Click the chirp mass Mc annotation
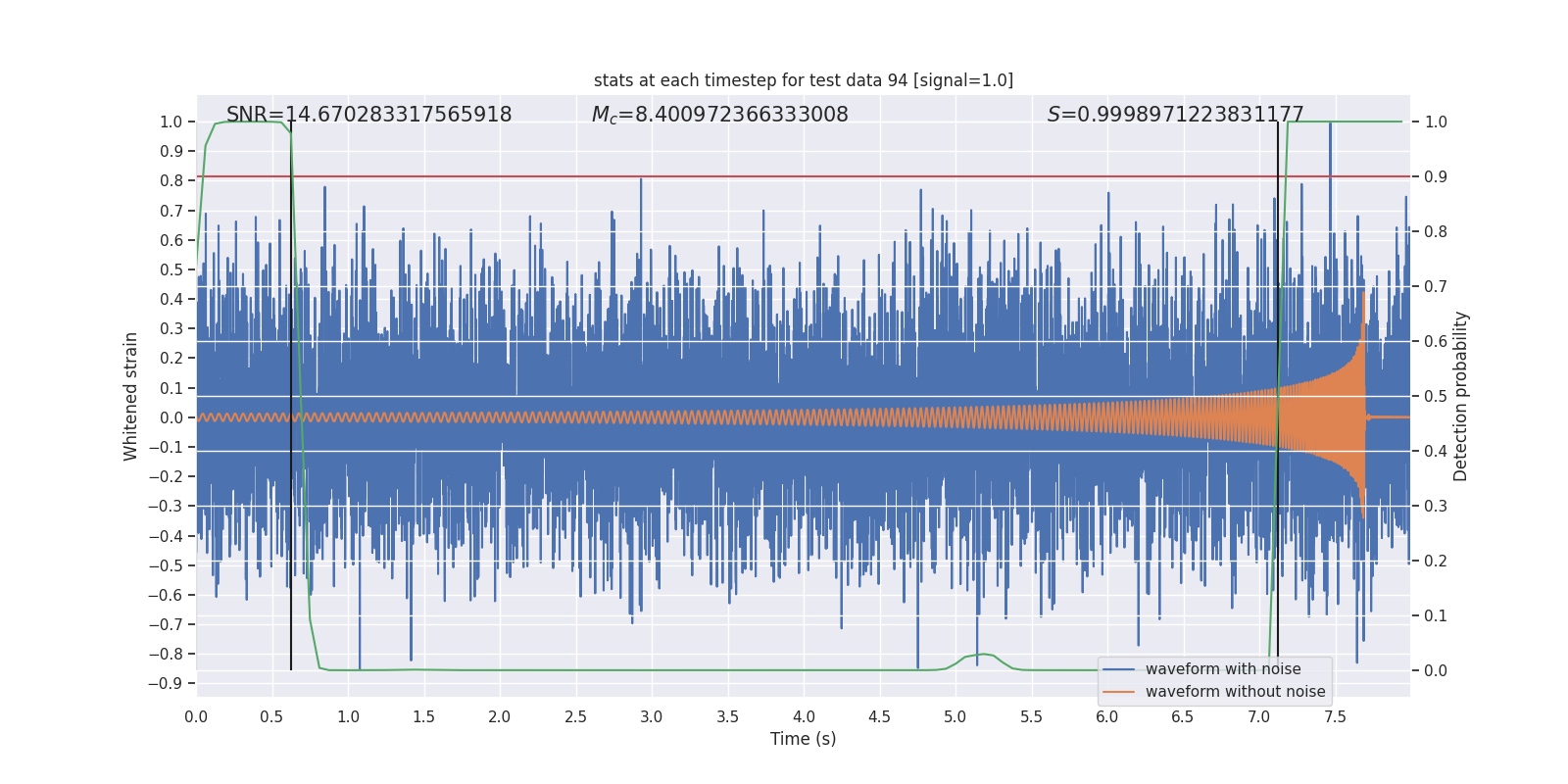The width and height of the screenshot is (1568, 784). pos(719,115)
